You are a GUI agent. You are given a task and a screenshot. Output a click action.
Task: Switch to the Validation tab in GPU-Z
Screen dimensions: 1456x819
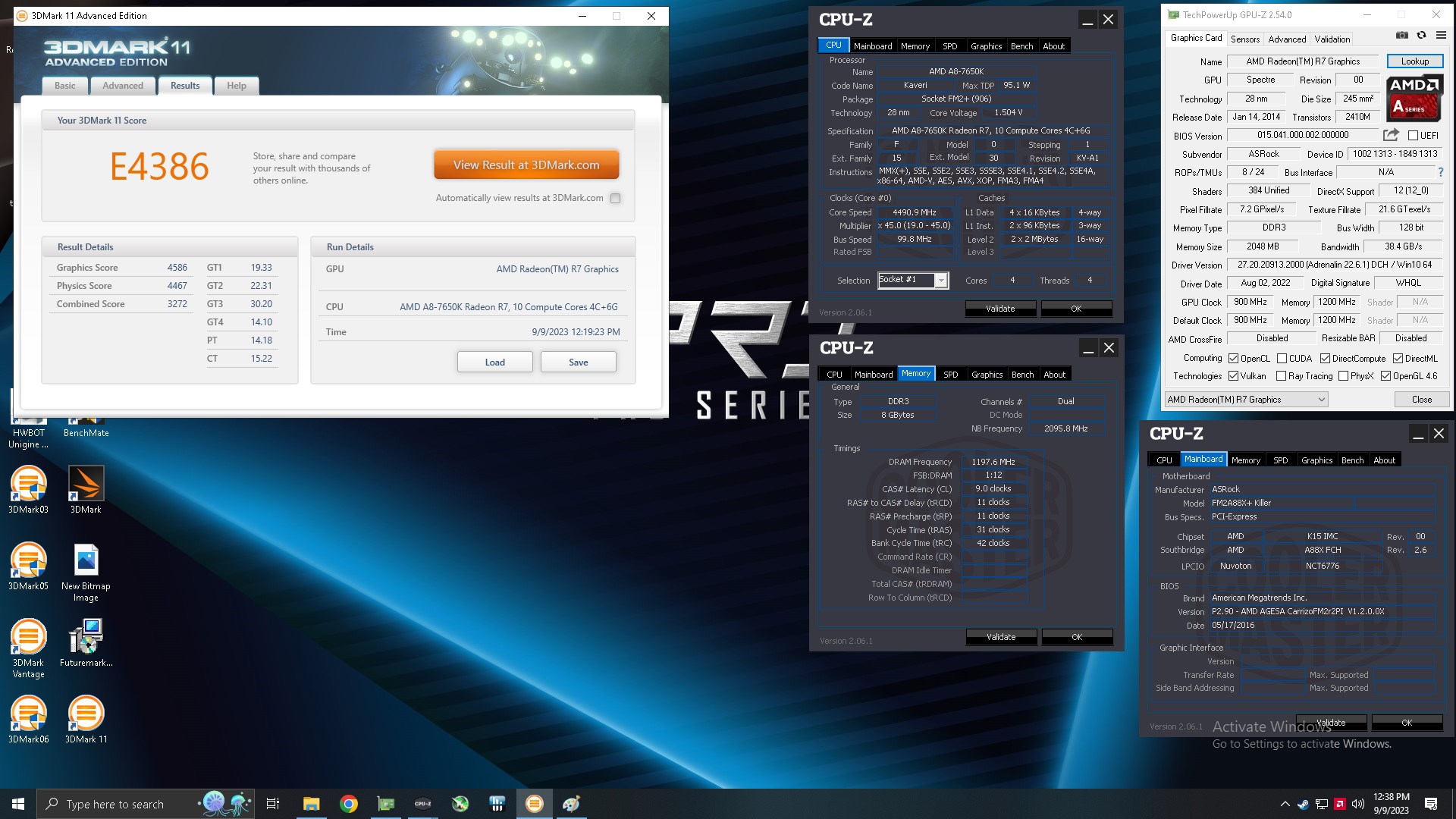point(1332,39)
